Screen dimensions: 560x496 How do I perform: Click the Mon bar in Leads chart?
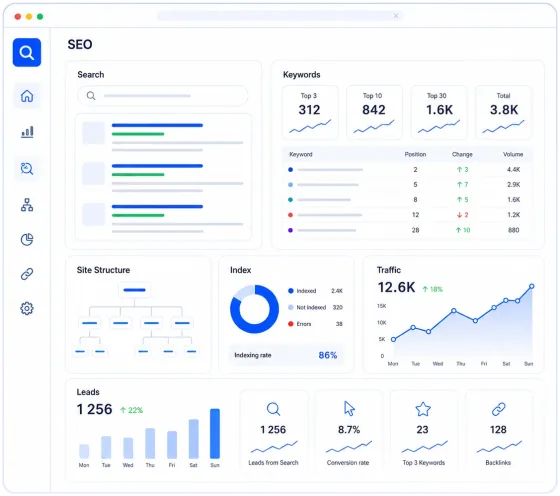[x=84, y=451]
